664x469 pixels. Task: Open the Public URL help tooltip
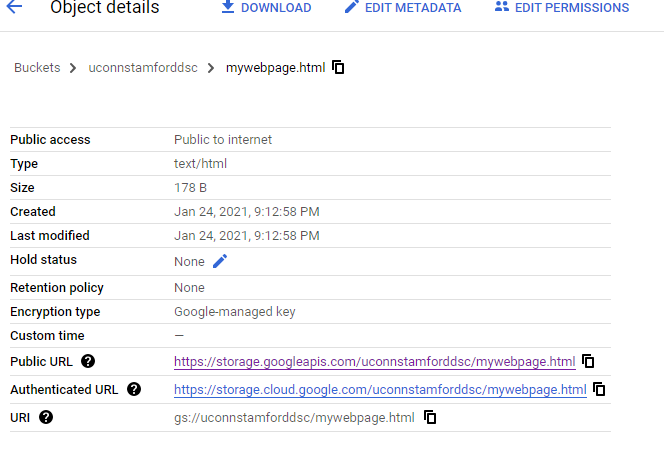88,361
